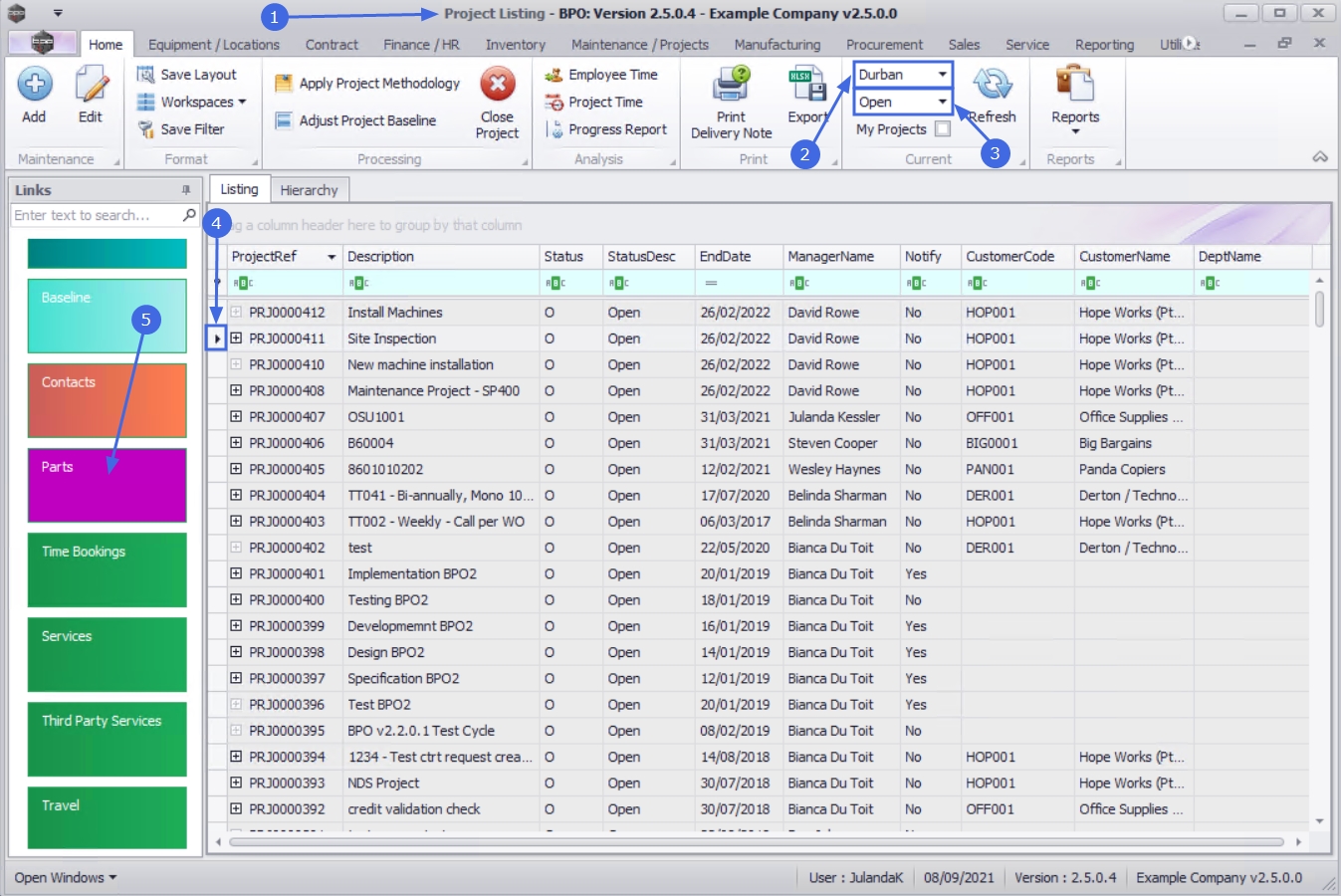Click the Add project icon
Screen dimensions: 1341x896
(x=34, y=85)
